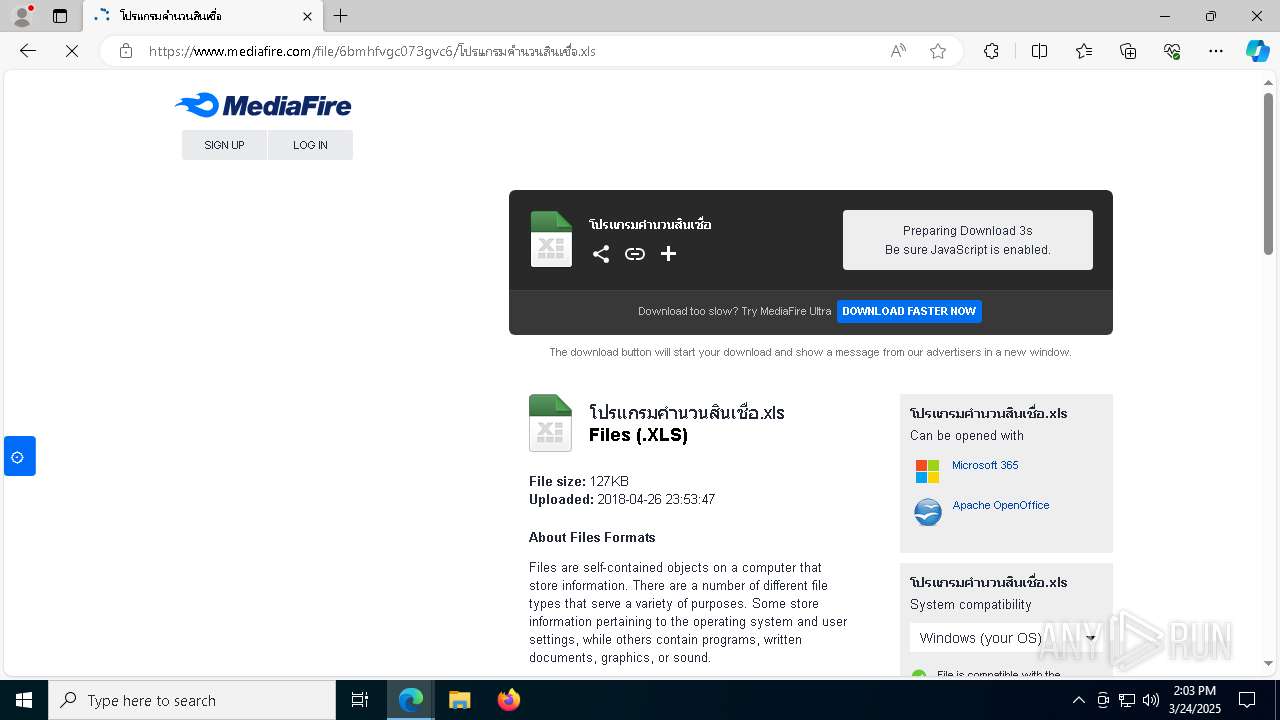This screenshot has height=720, width=1280.
Task: Click DOWNLOAD FASTER NOW button
Action: click(909, 311)
